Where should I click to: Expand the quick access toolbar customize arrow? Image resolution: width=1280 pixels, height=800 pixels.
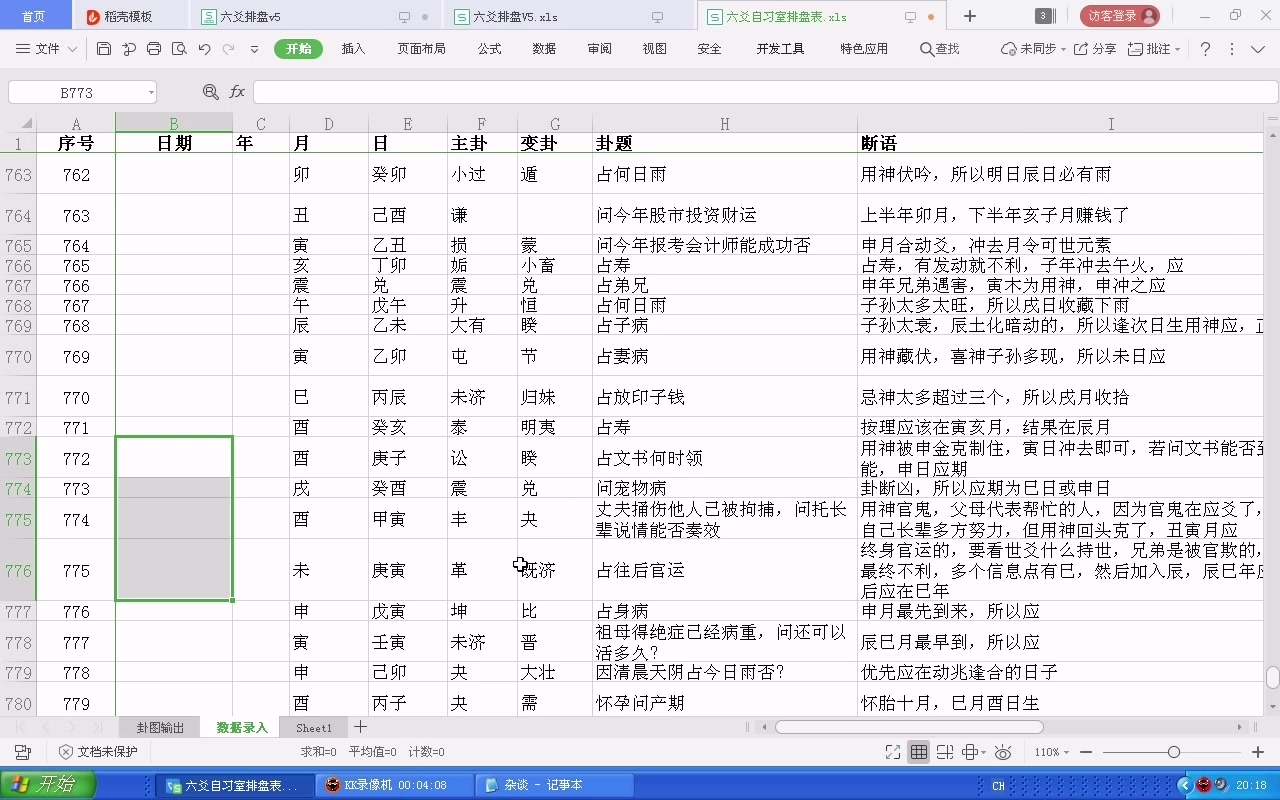tap(254, 49)
